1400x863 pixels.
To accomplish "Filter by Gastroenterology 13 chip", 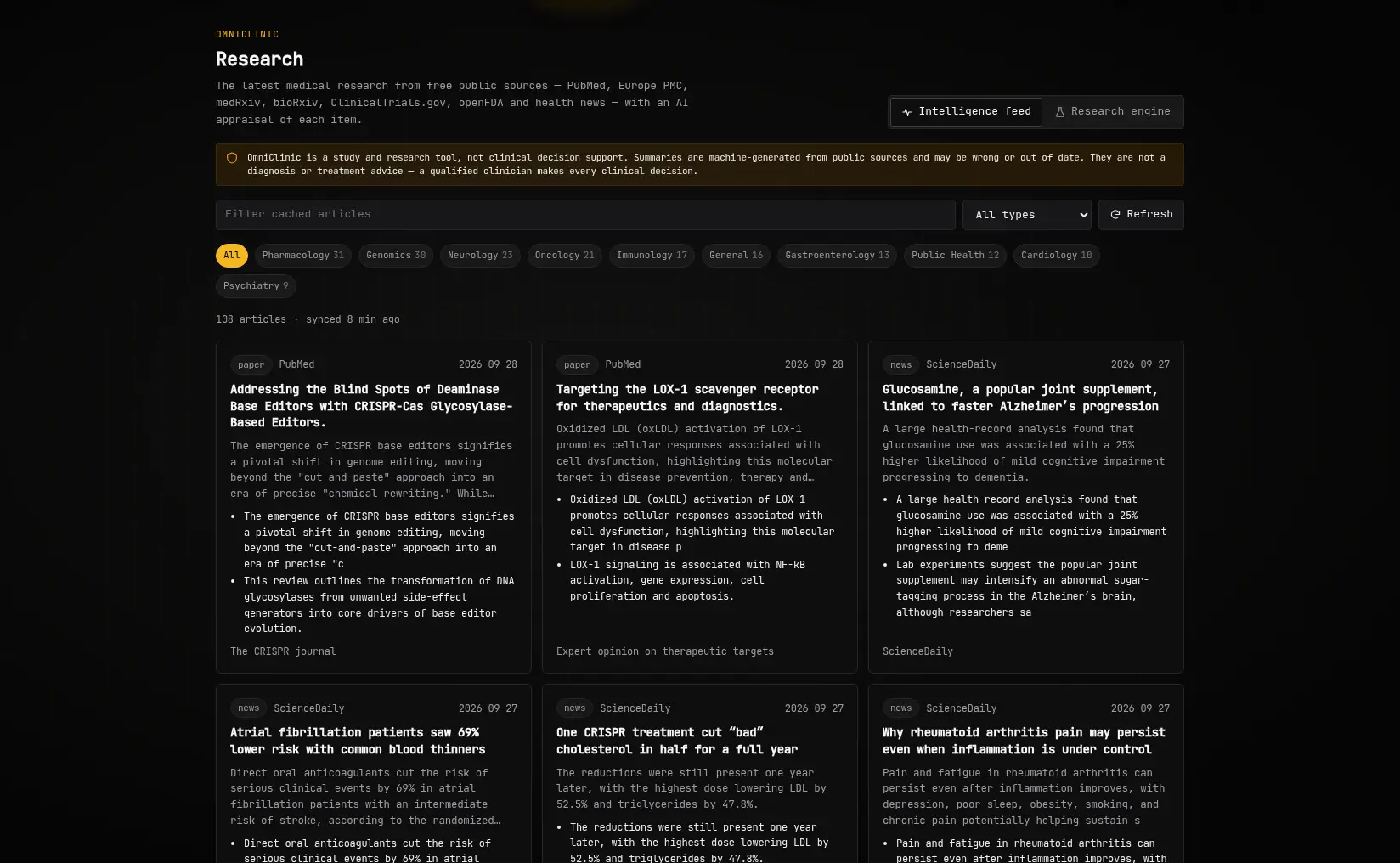I will [837, 256].
